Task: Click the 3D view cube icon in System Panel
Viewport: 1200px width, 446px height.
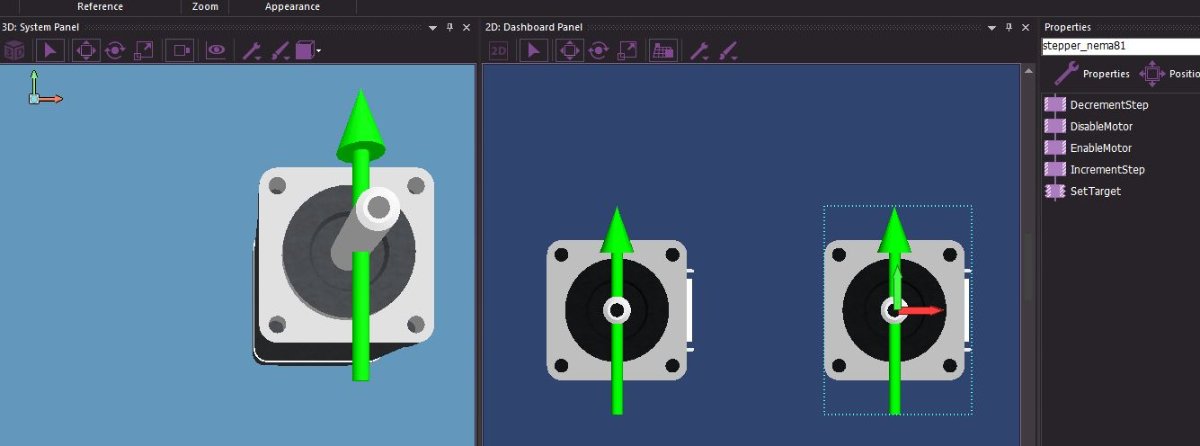Action: tap(15, 50)
